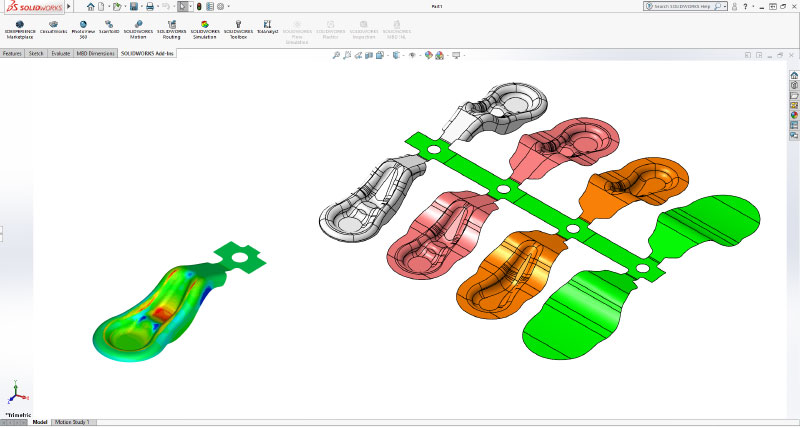800x428 pixels.
Task: Save the part with the disk icon
Action: 134,7
